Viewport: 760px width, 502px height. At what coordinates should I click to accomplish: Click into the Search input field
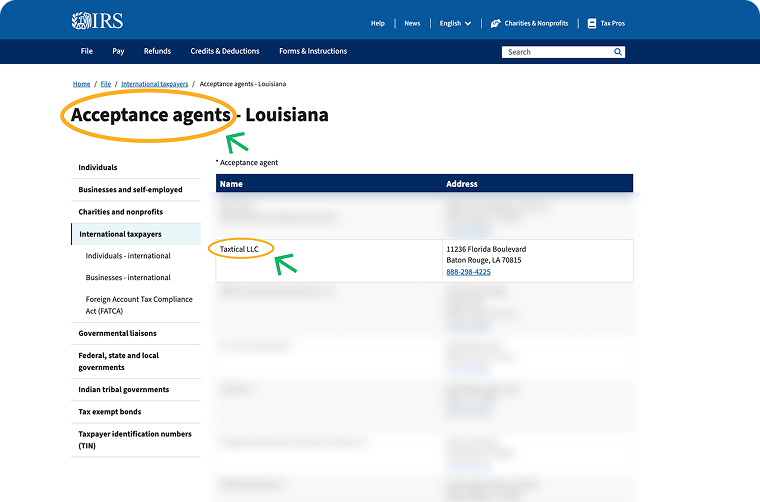pyautogui.click(x=555, y=52)
